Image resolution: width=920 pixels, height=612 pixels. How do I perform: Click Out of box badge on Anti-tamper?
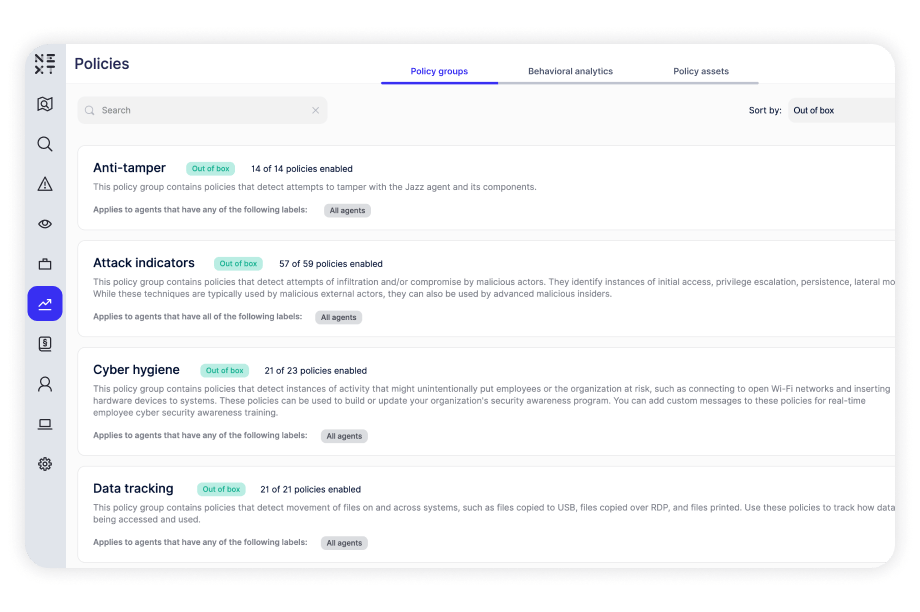[x=211, y=168]
